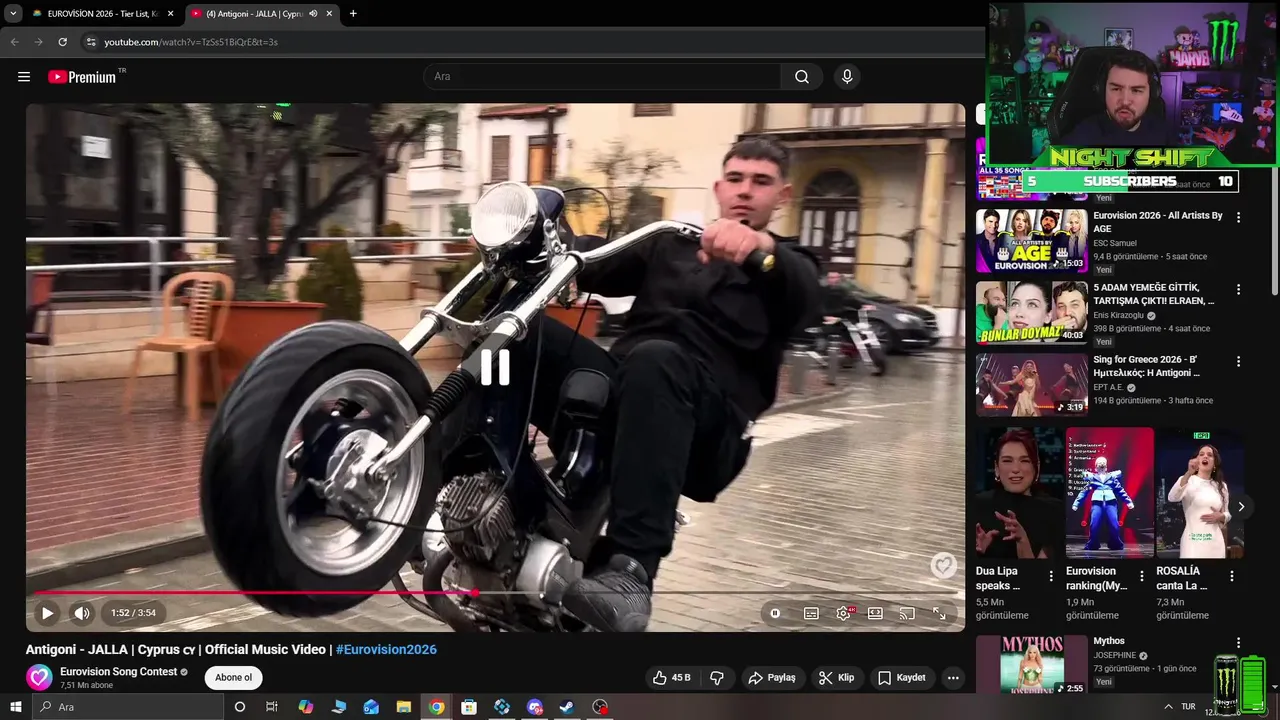Viewport: 1280px width, 720px height.
Task: Open the Mythos by JOSEPHINE video
Action: coord(1031,665)
